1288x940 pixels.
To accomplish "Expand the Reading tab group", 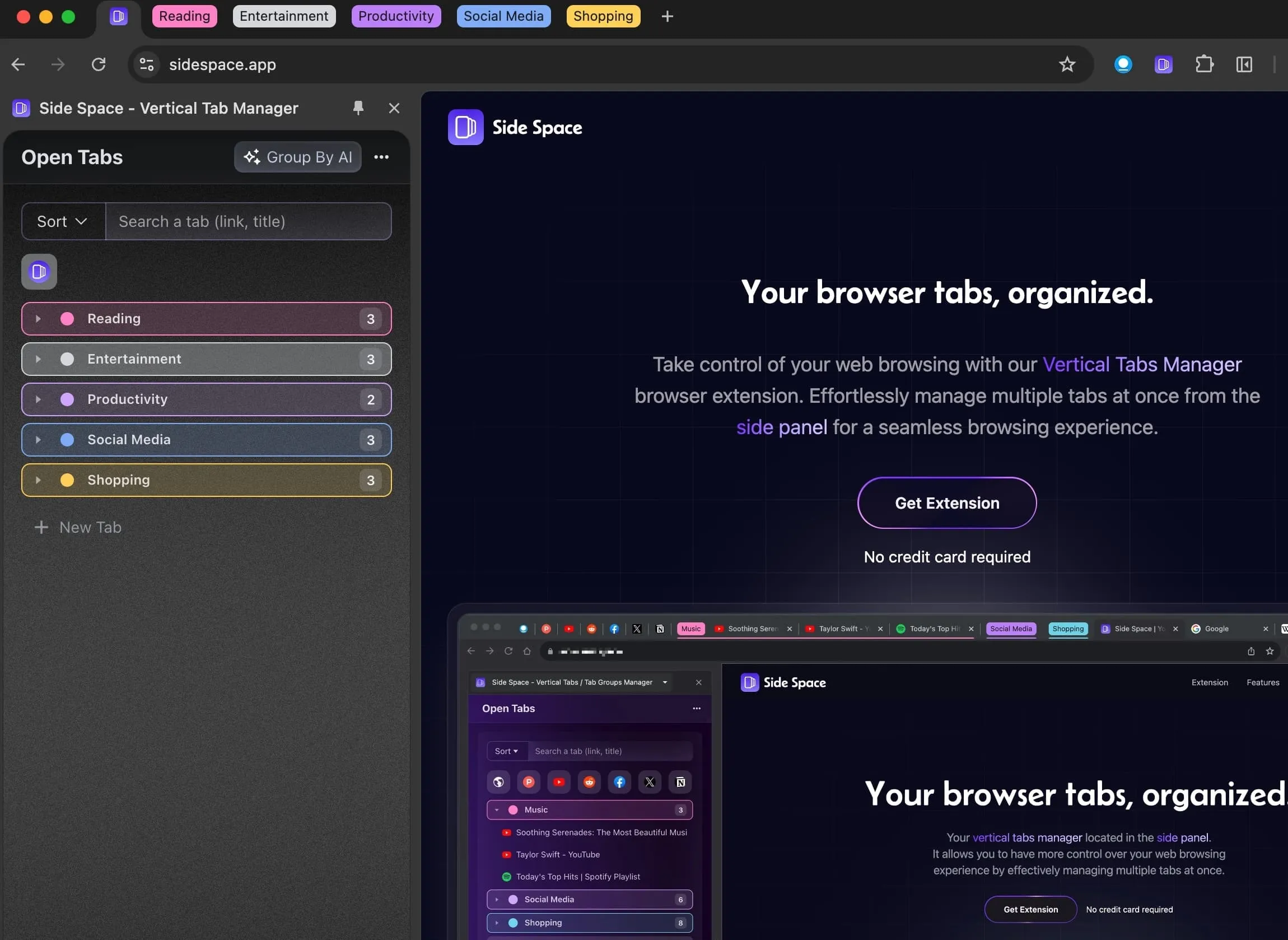I will pos(38,319).
